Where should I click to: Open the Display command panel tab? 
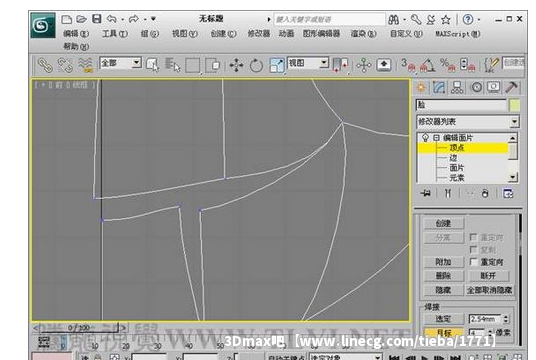click(x=494, y=88)
